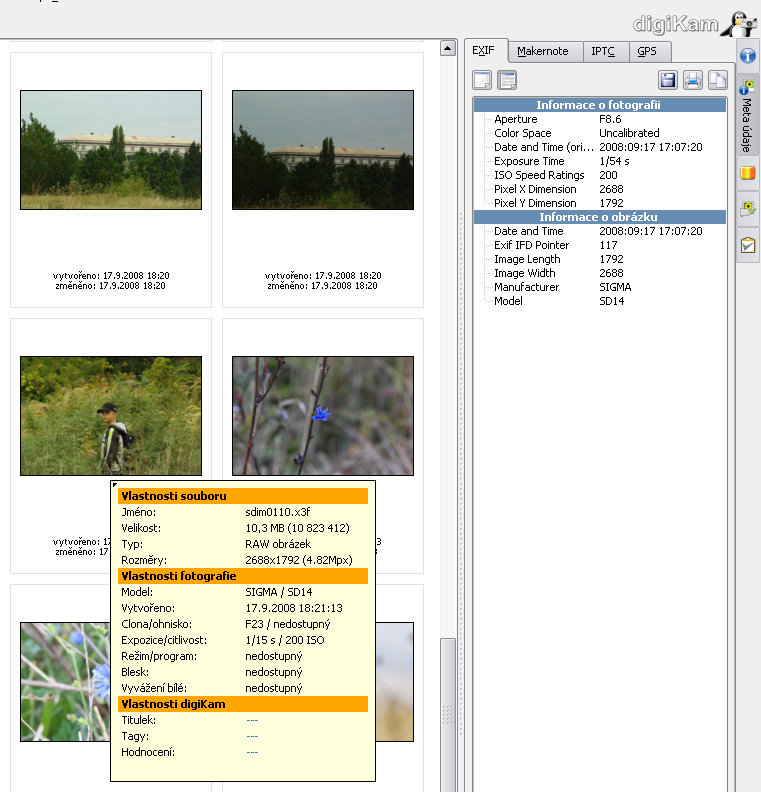
Task: Collapse the 'Informace o obrázku' section header
Action: pyautogui.click(x=599, y=217)
